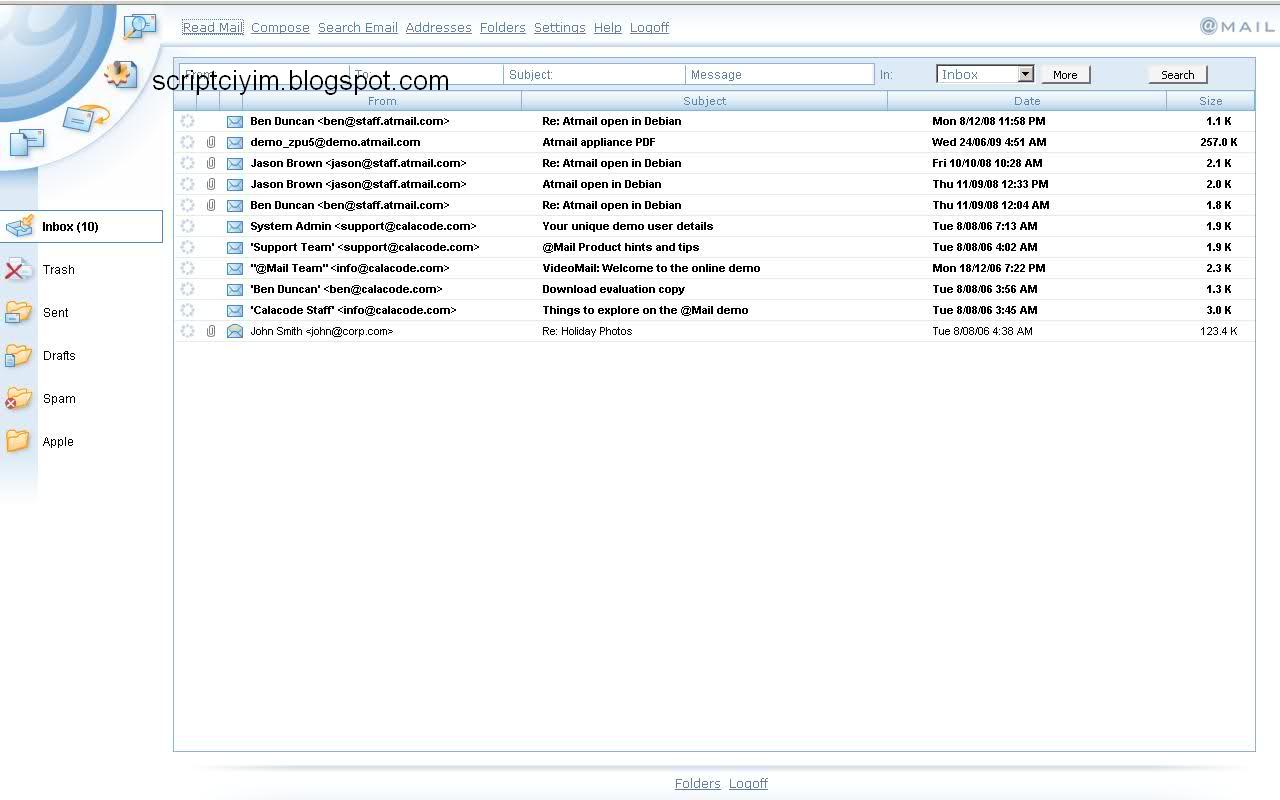Toggle flag marker on @Mail Team message
This screenshot has width=1280, height=800.
click(187, 268)
